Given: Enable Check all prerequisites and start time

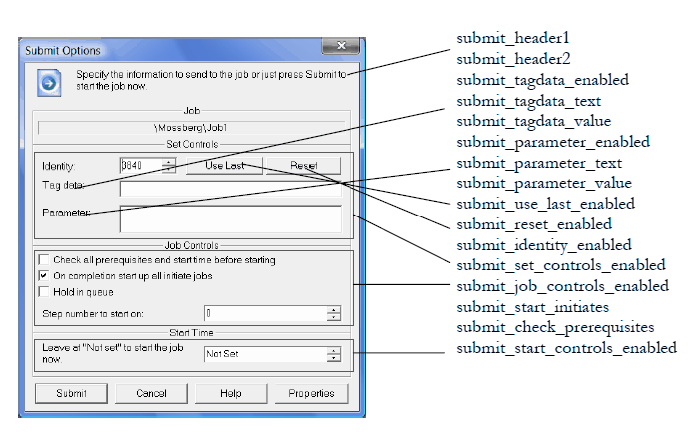Looking at the screenshot, I should [43, 260].
